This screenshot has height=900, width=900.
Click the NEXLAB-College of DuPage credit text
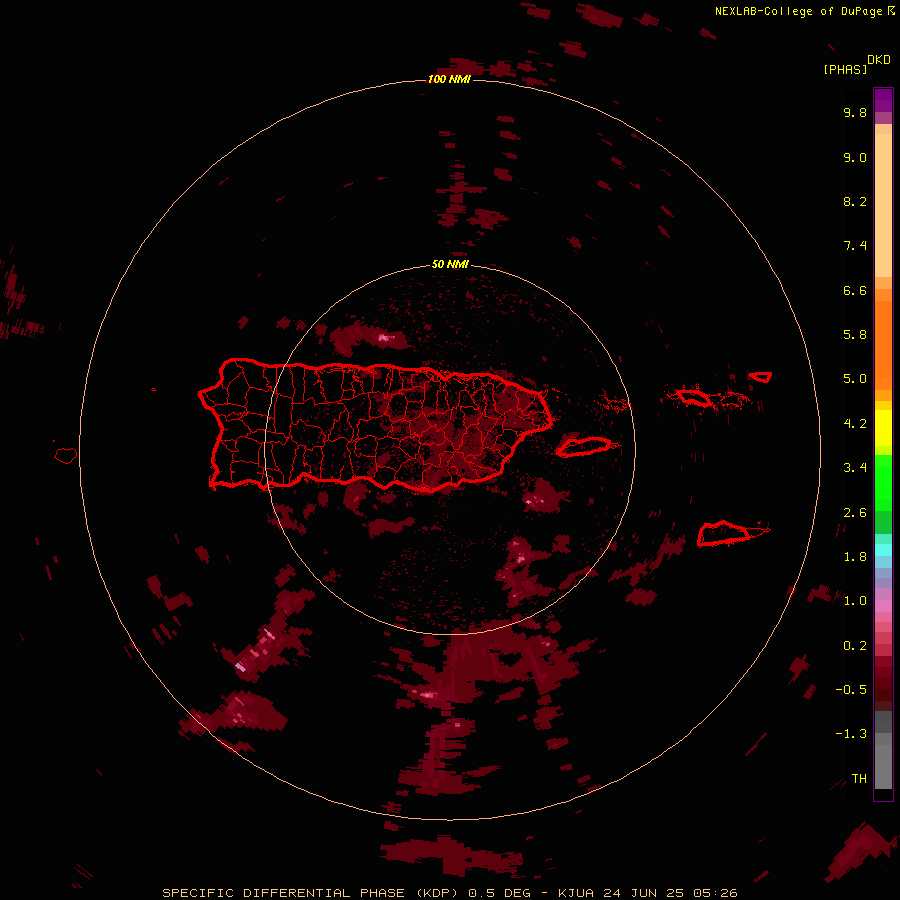(x=805, y=11)
